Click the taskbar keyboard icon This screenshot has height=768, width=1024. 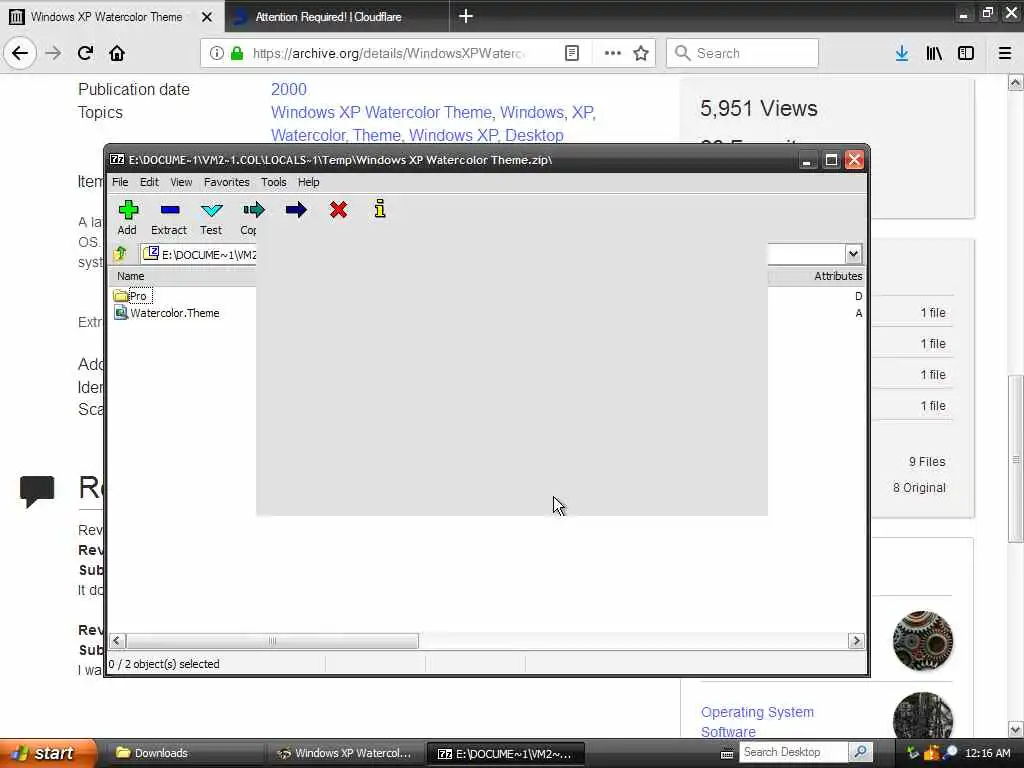tap(727, 754)
